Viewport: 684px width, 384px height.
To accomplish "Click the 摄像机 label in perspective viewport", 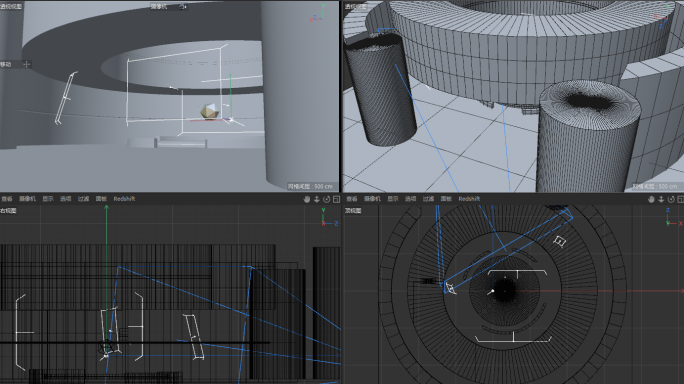I will pos(159,7).
